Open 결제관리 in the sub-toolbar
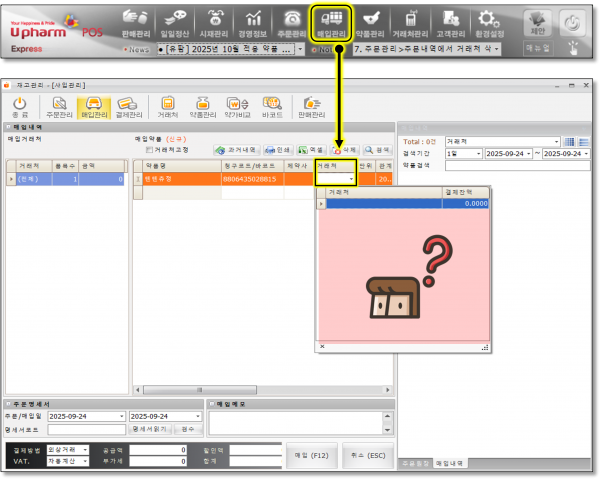Image resolution: width=600 pixels, height=479 pixels. click(126, 106)
